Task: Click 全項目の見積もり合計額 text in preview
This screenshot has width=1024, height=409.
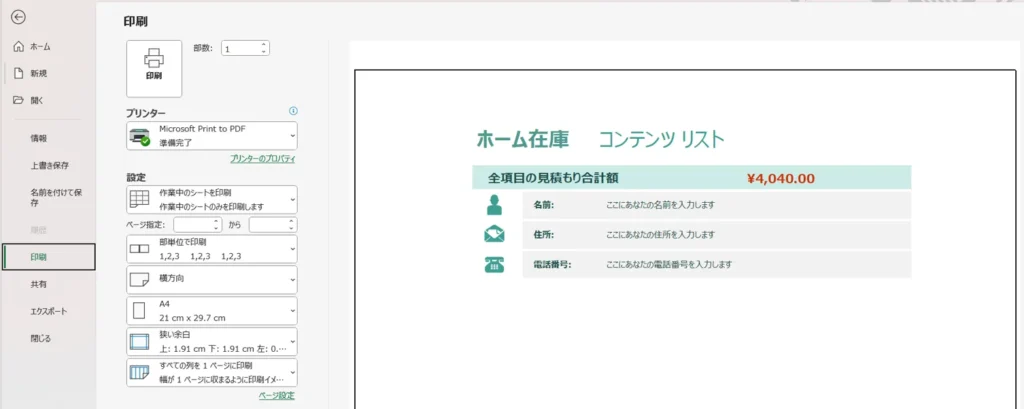Action: (552, 178)
